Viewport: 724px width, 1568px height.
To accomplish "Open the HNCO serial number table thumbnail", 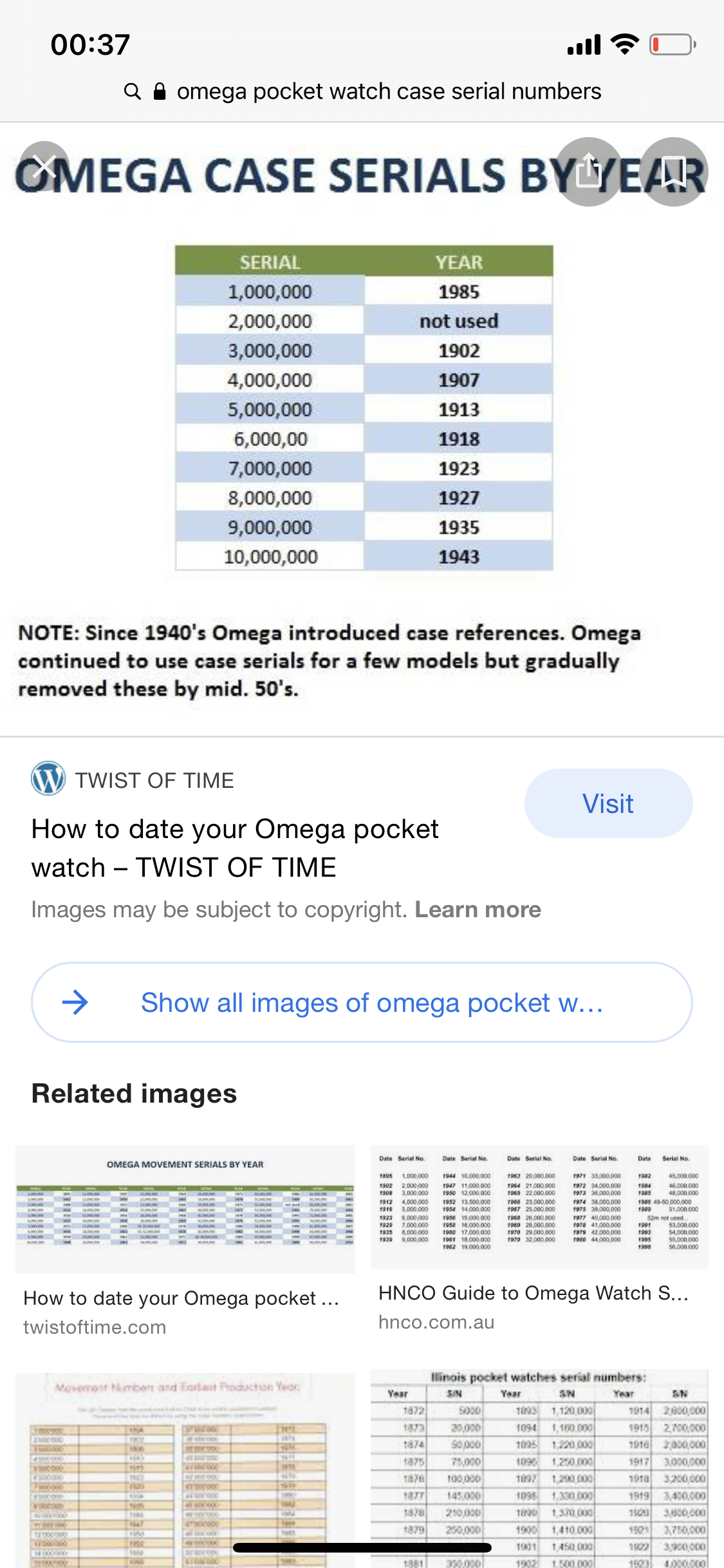I will coord(539,1207).
